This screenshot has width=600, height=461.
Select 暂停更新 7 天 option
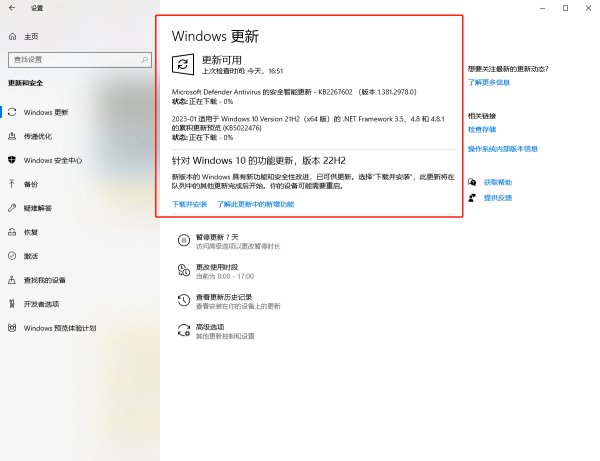[217, 237]
